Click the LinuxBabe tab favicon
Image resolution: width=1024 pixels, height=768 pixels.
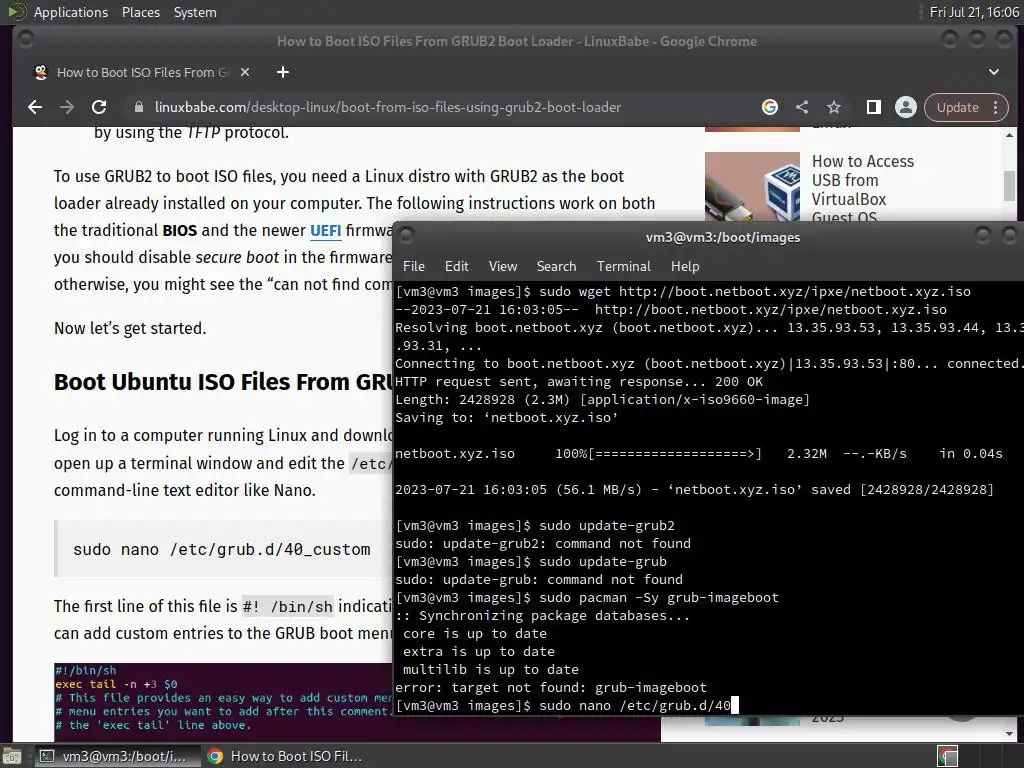tap(41, 72)
